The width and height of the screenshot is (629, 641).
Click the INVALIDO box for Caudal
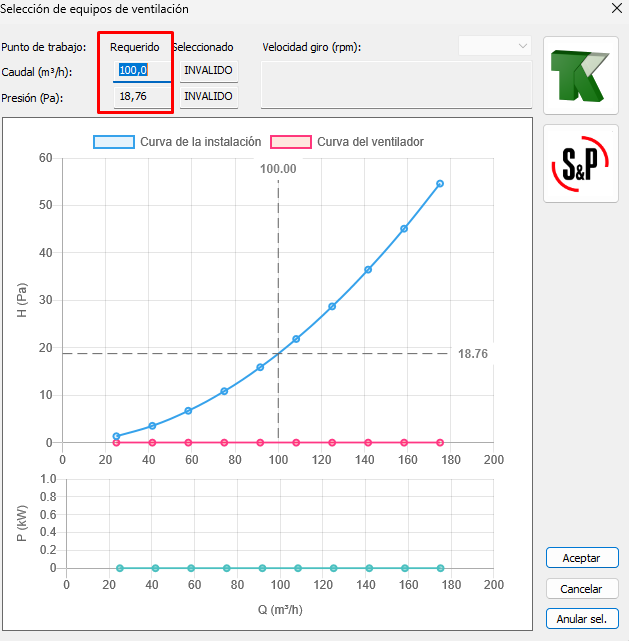[x=208, y=71]
